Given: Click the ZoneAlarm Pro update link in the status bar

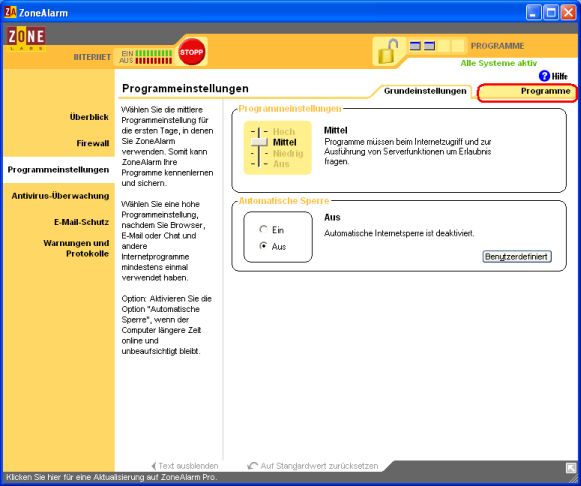Looking at the screenshot, I should coord(112,477).
